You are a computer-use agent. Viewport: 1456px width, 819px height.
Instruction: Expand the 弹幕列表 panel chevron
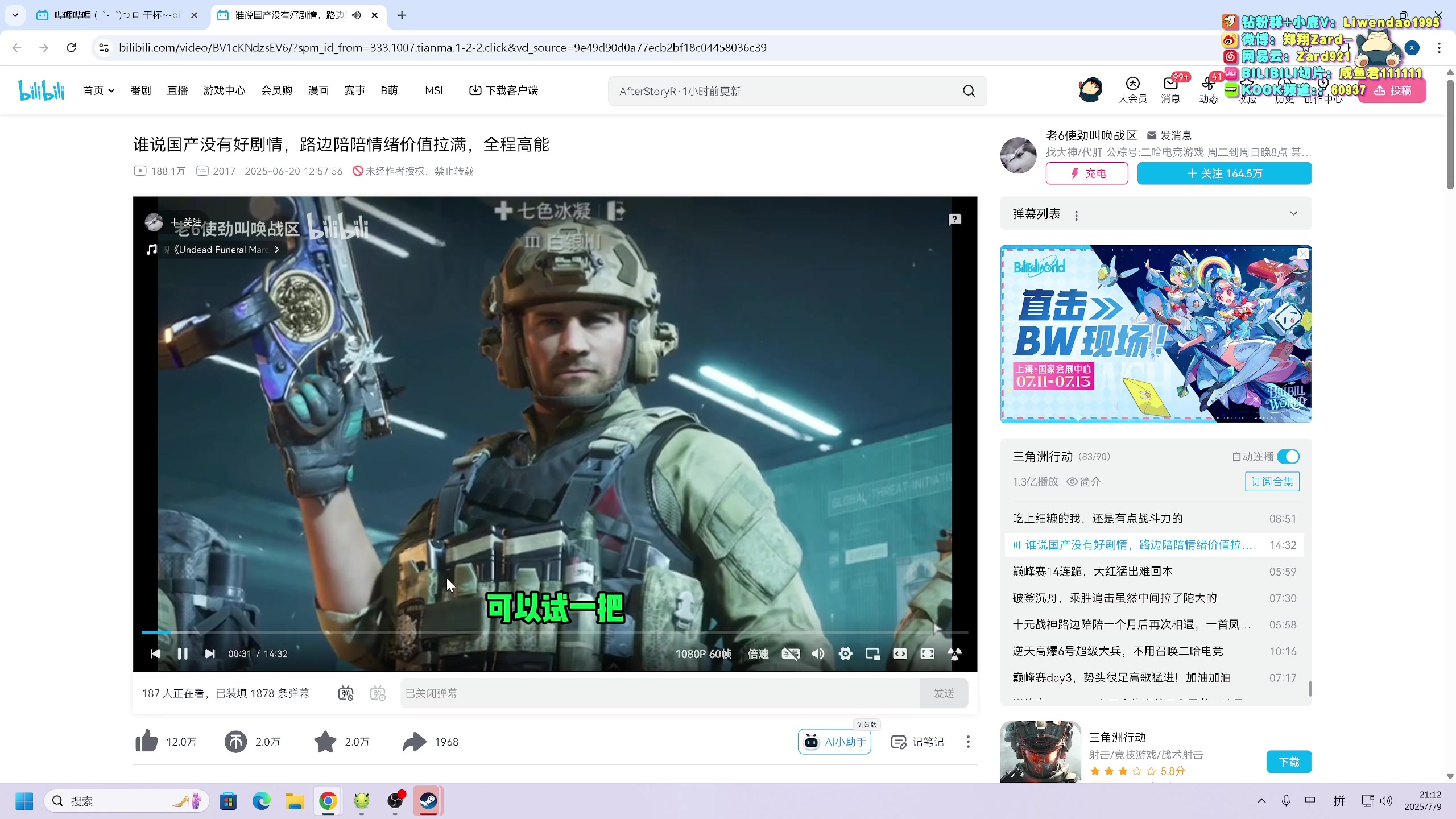tap(1293, 214)
